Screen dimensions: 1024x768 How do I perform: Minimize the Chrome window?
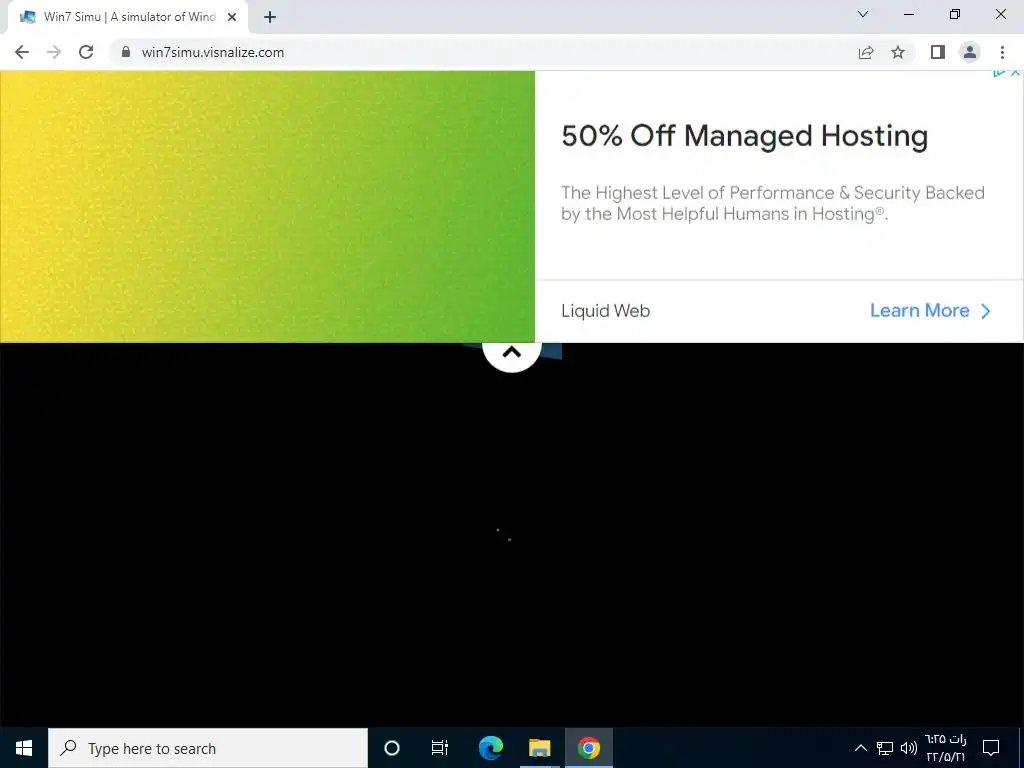[908, 14]
